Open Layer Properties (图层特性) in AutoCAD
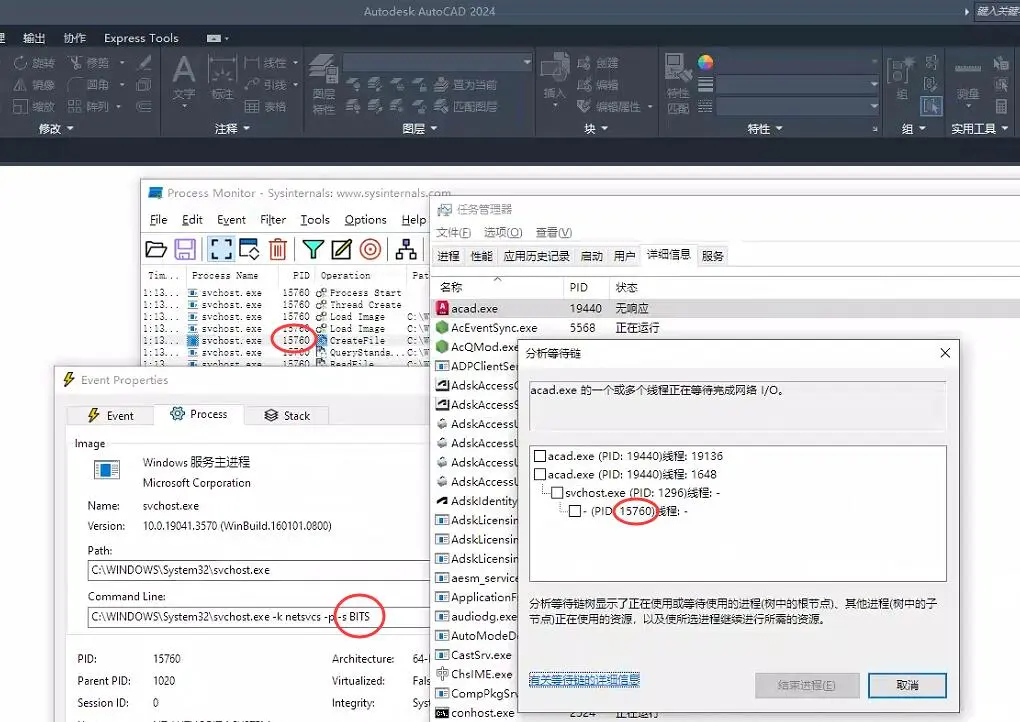This screenshot has height=722, width=1020. pyautogui.click(x=323, y=85)
